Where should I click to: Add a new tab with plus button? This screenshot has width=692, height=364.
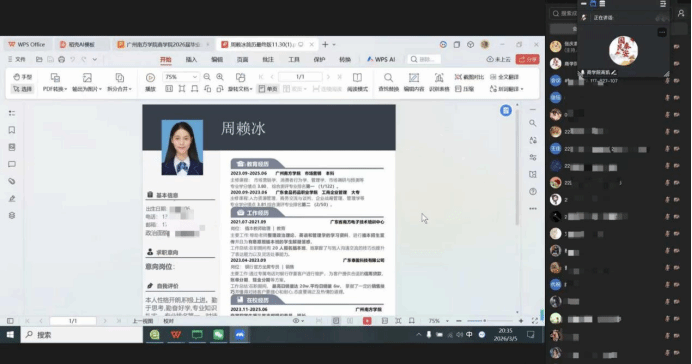325,45
